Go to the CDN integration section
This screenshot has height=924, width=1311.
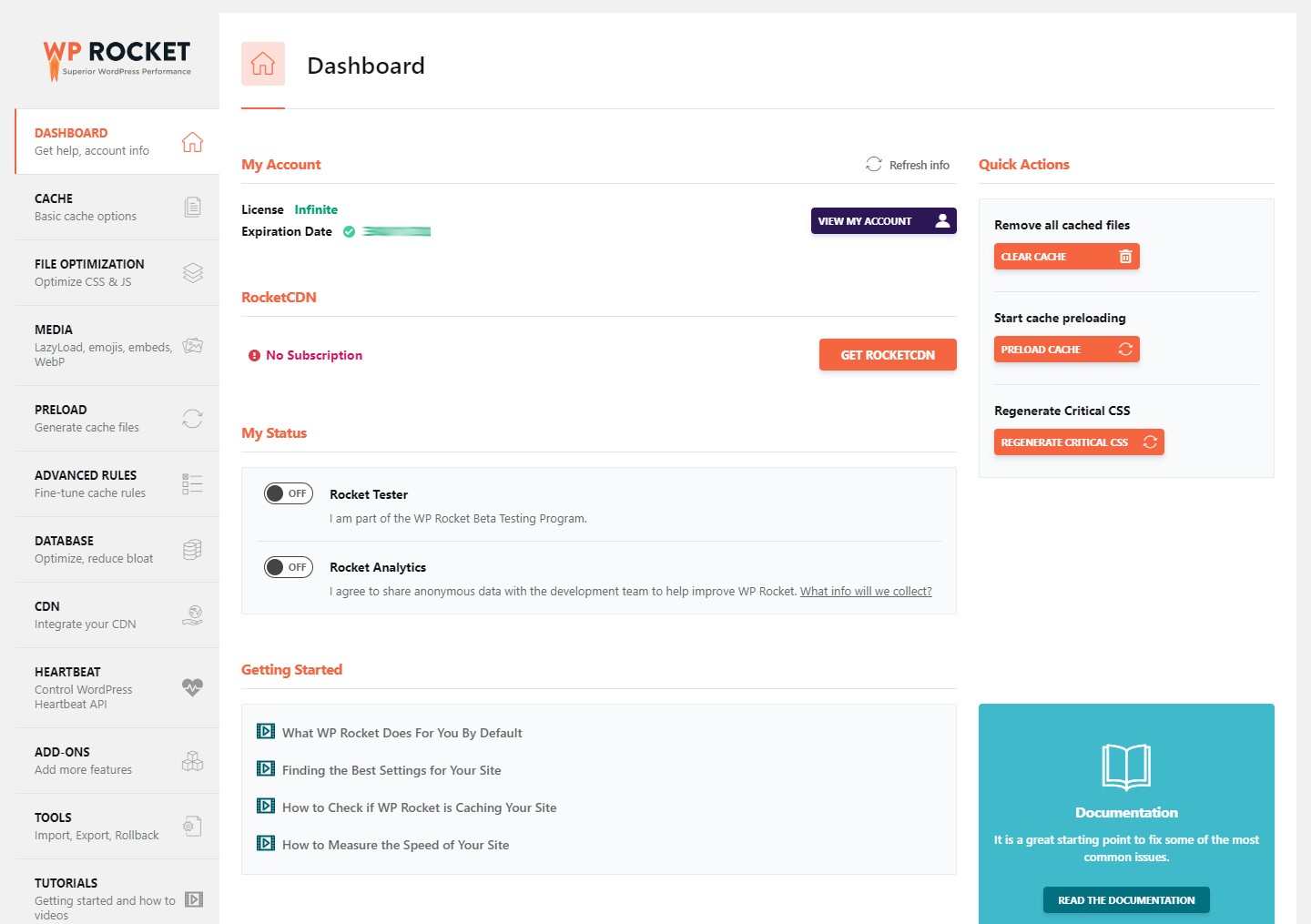click(x=117, y=615)
